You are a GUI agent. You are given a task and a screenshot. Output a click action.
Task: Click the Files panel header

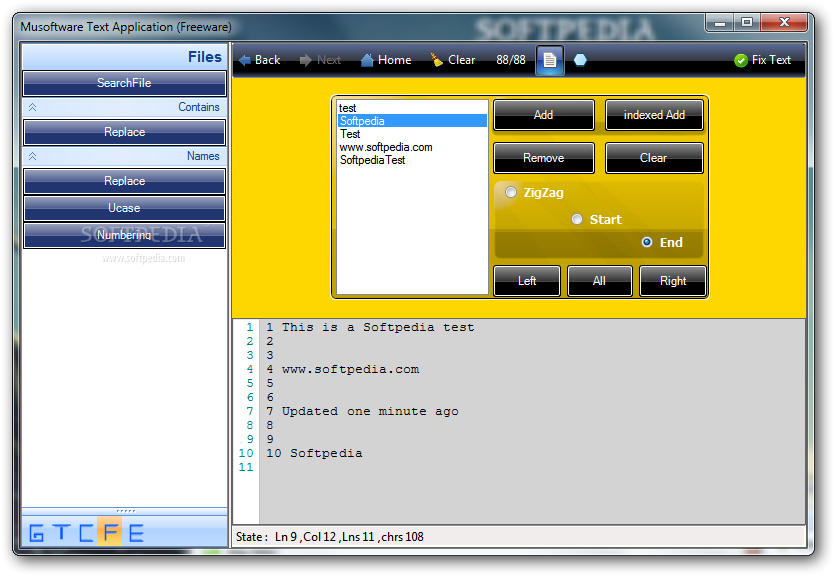tap(124, 57)
